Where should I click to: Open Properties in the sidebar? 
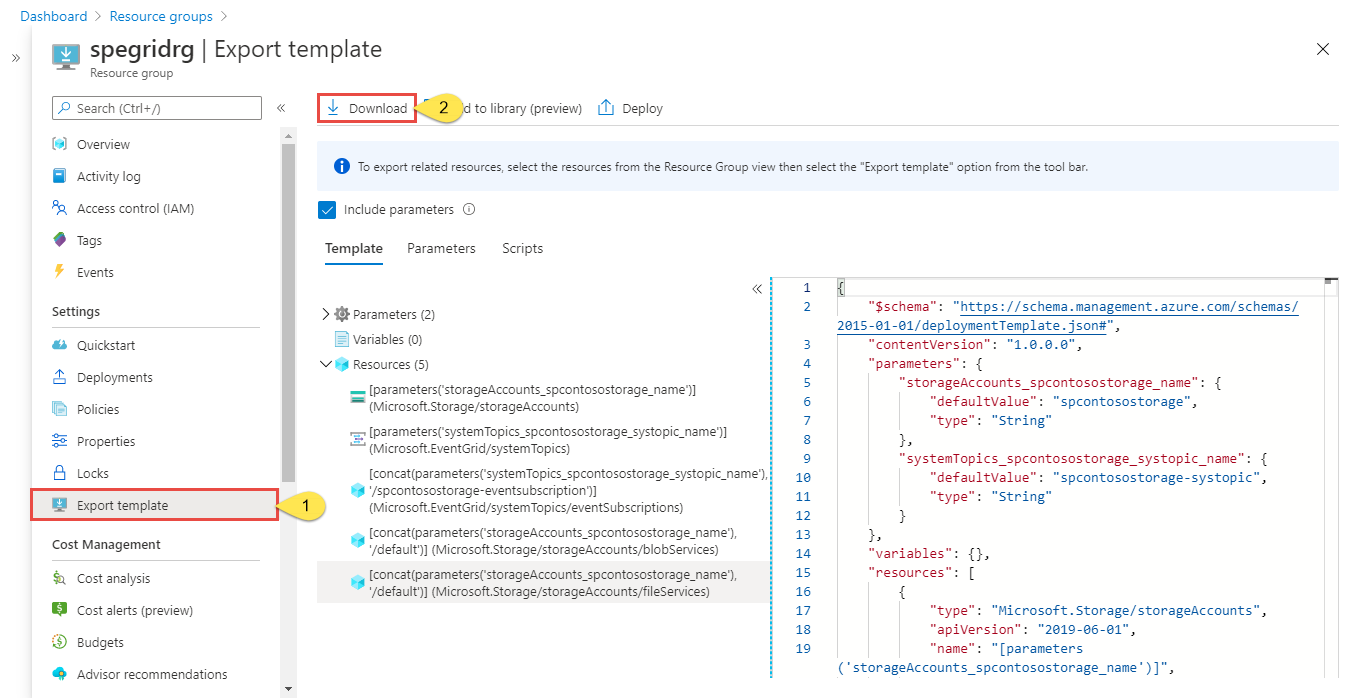coord(106,441)
